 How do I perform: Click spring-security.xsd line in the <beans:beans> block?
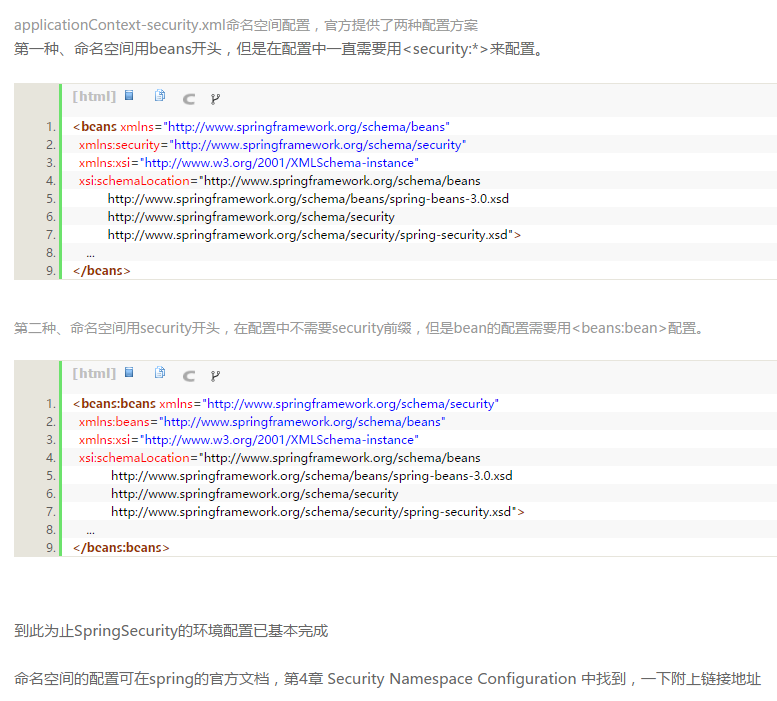click(318, 512)
